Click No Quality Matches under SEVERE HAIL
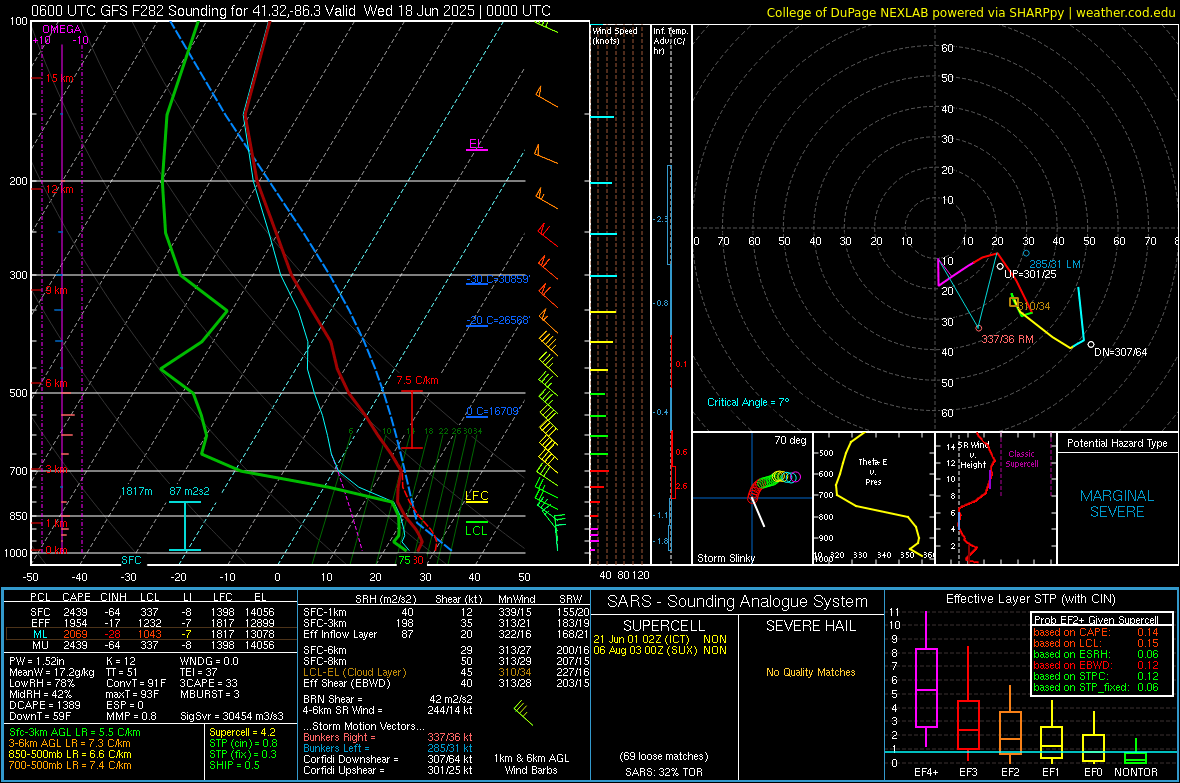1180x783 pixels. pos(810,672)
